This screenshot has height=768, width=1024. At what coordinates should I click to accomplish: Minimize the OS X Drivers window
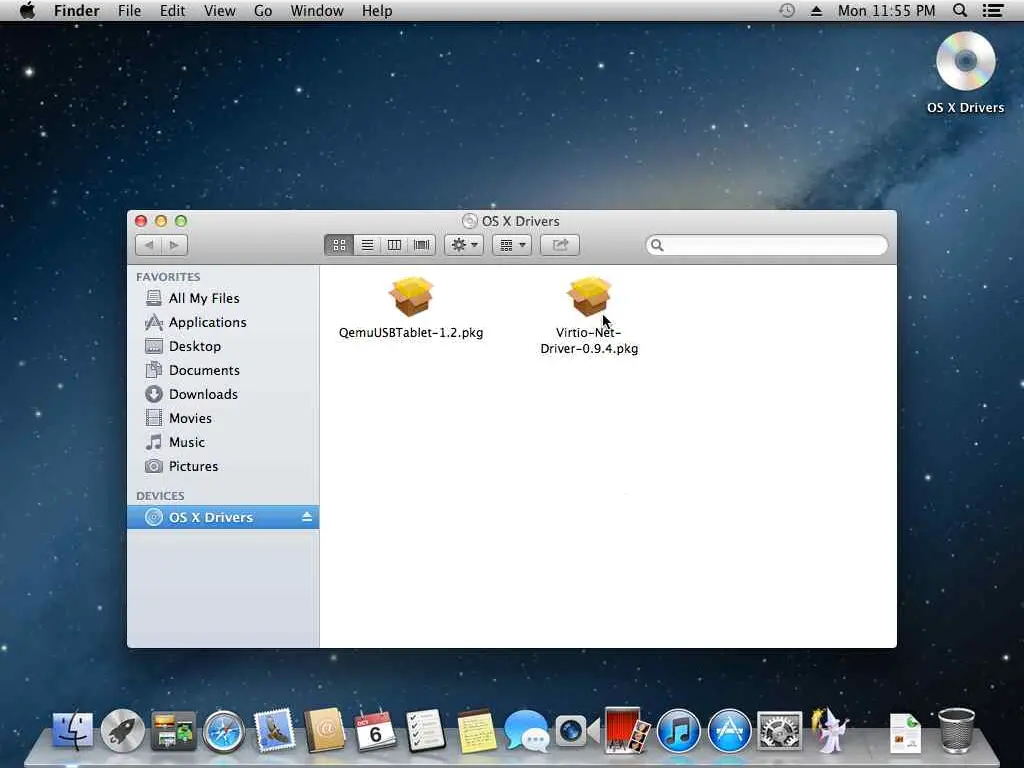point(161,221)
